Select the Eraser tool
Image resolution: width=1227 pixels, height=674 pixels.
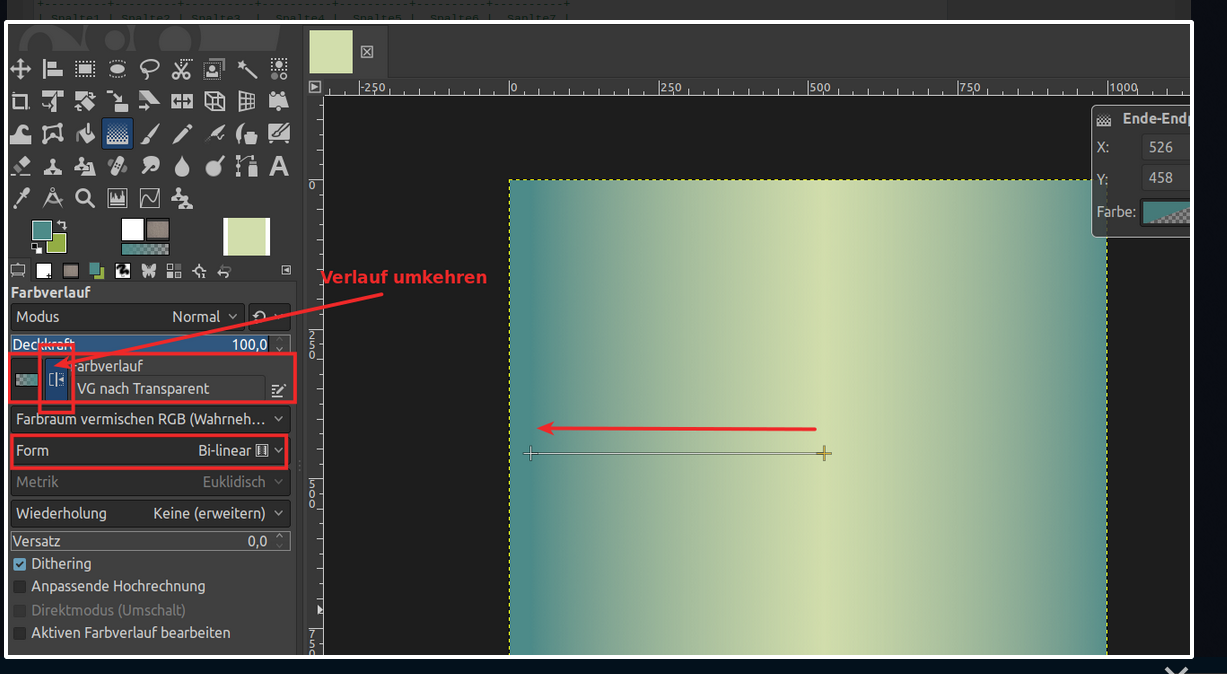click(20, 165)
